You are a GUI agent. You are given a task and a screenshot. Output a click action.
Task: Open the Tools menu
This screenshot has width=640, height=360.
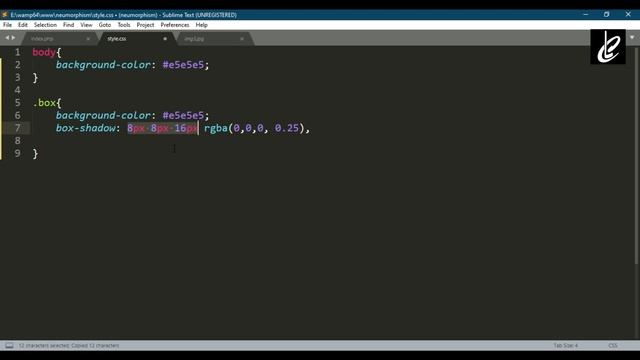(x=124, y=25)
